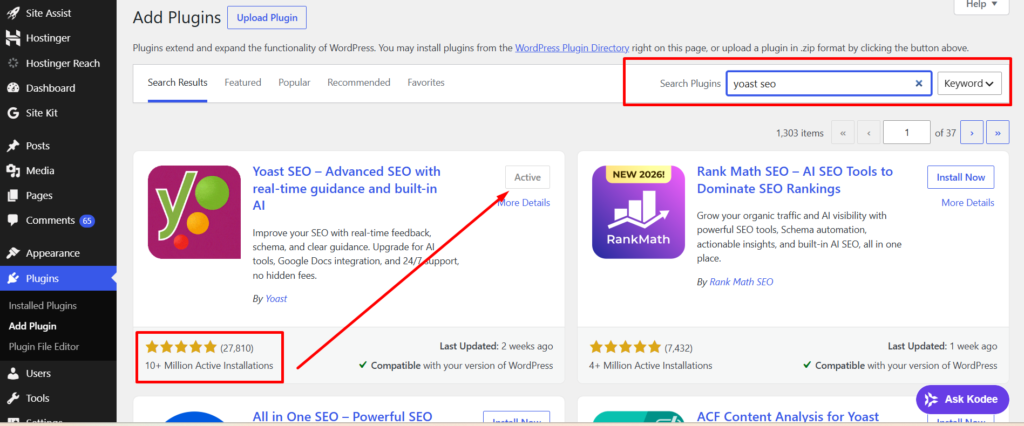Open the Yoast SEO plugin title link

pos(347,188)
